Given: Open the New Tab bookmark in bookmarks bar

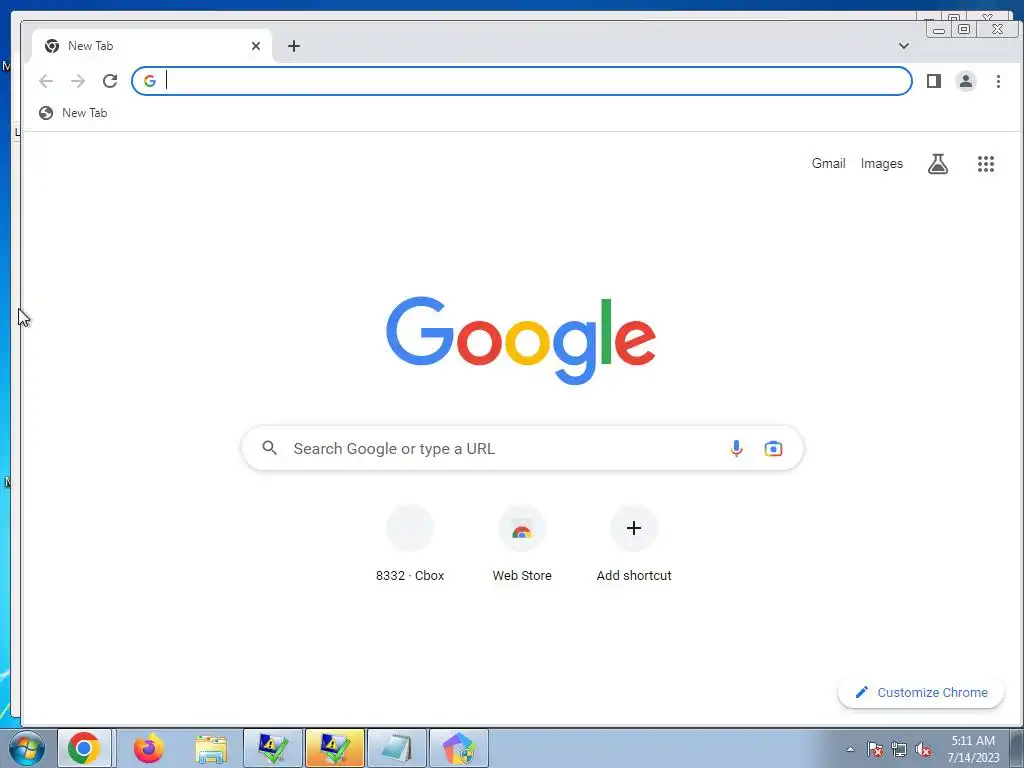Looking at the screenshot, I should 73,113.
